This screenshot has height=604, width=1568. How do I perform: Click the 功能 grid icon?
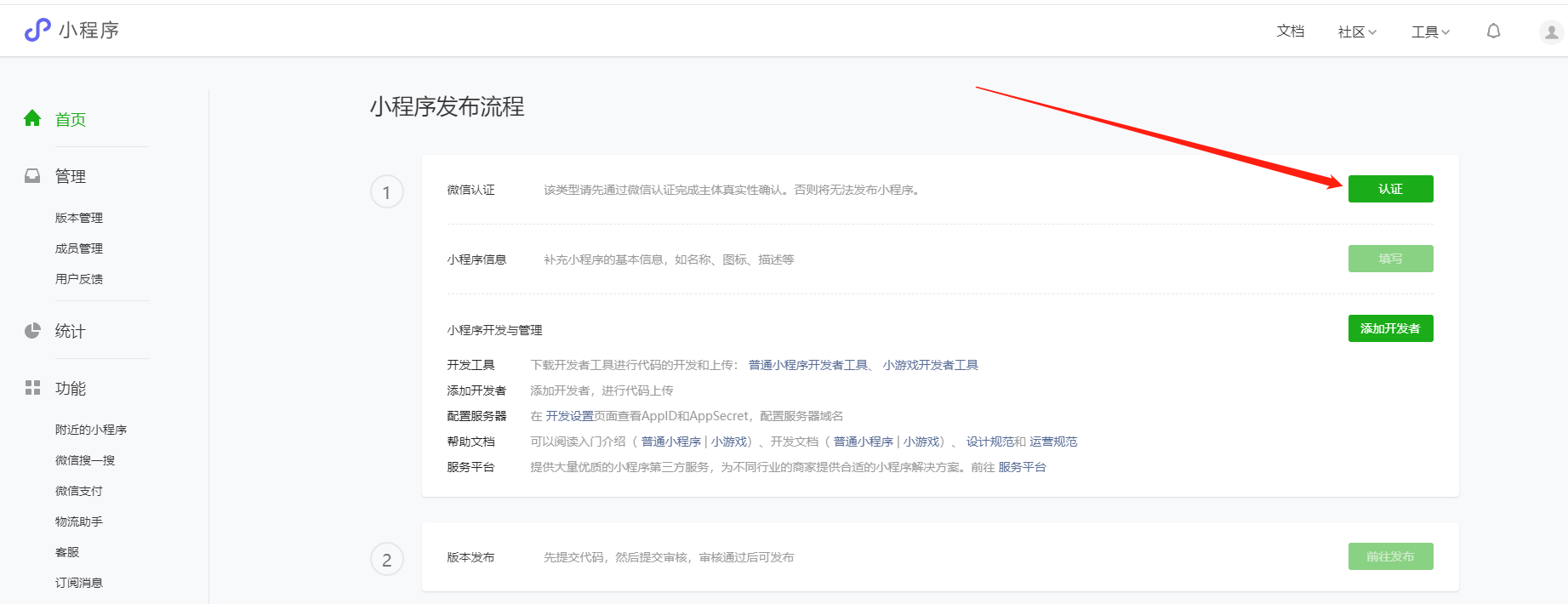pyautogui.click(x=32, y=388)
